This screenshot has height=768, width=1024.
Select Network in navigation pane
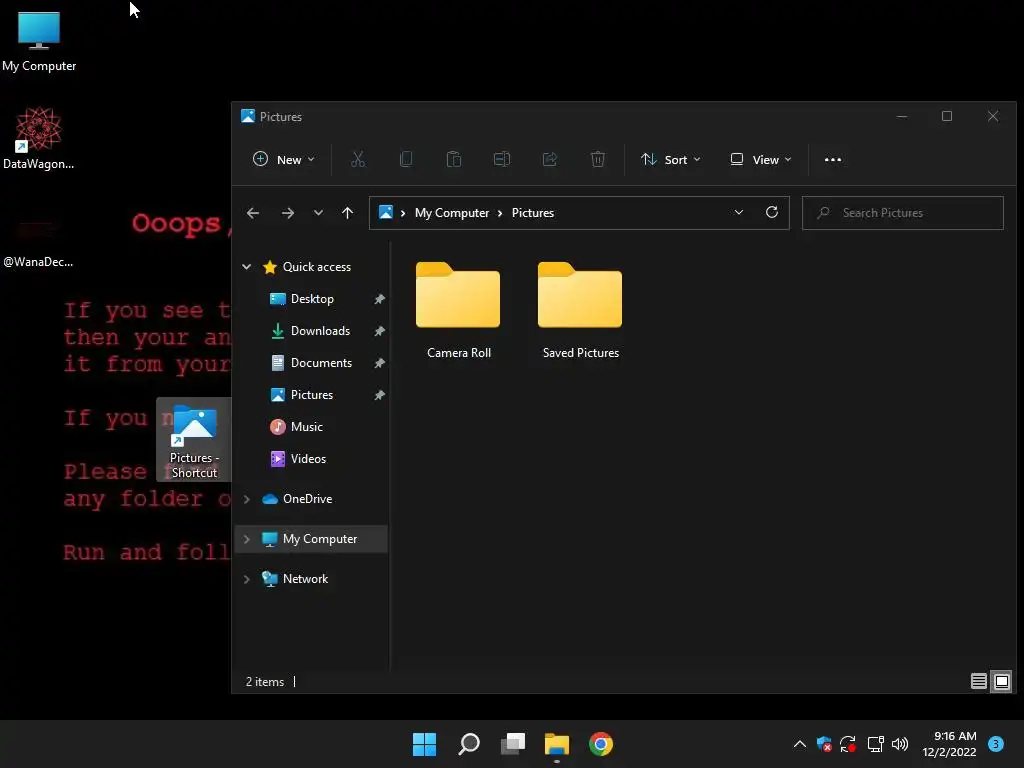tap(305, 579)
